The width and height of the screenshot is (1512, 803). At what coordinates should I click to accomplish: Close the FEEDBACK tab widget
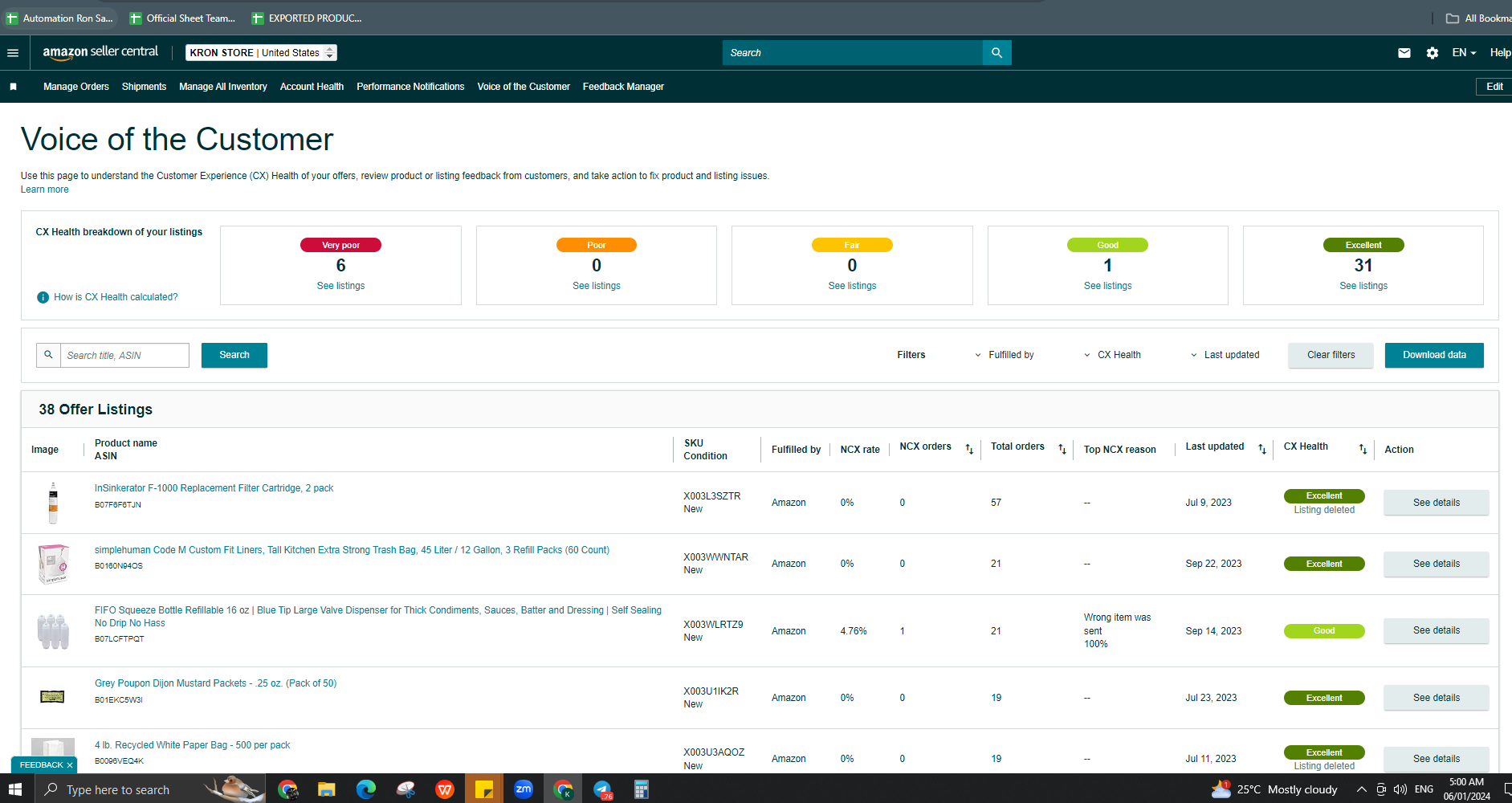point(70,765)
